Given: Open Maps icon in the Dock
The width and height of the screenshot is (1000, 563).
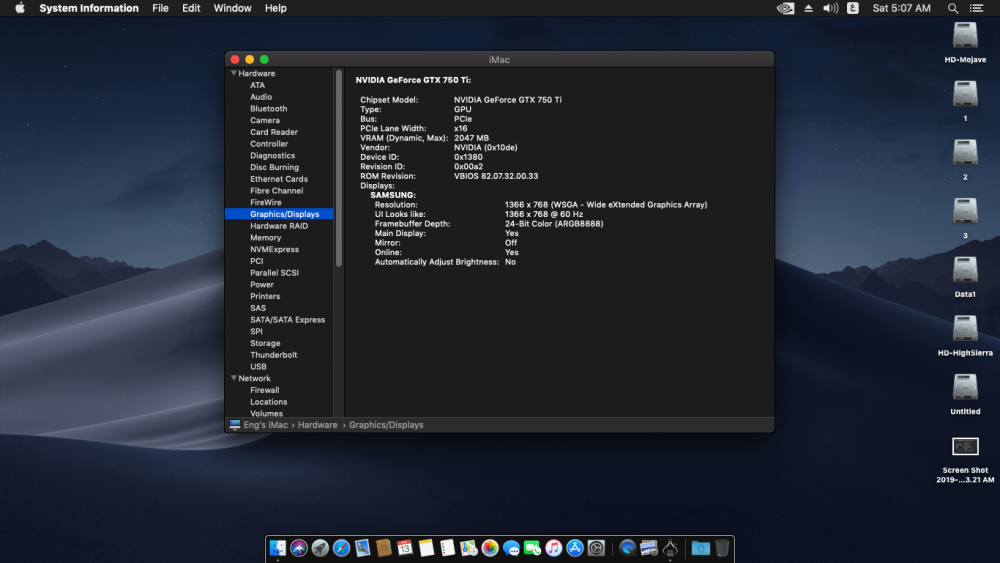Looking at the screenshot, I should point(469,548).
